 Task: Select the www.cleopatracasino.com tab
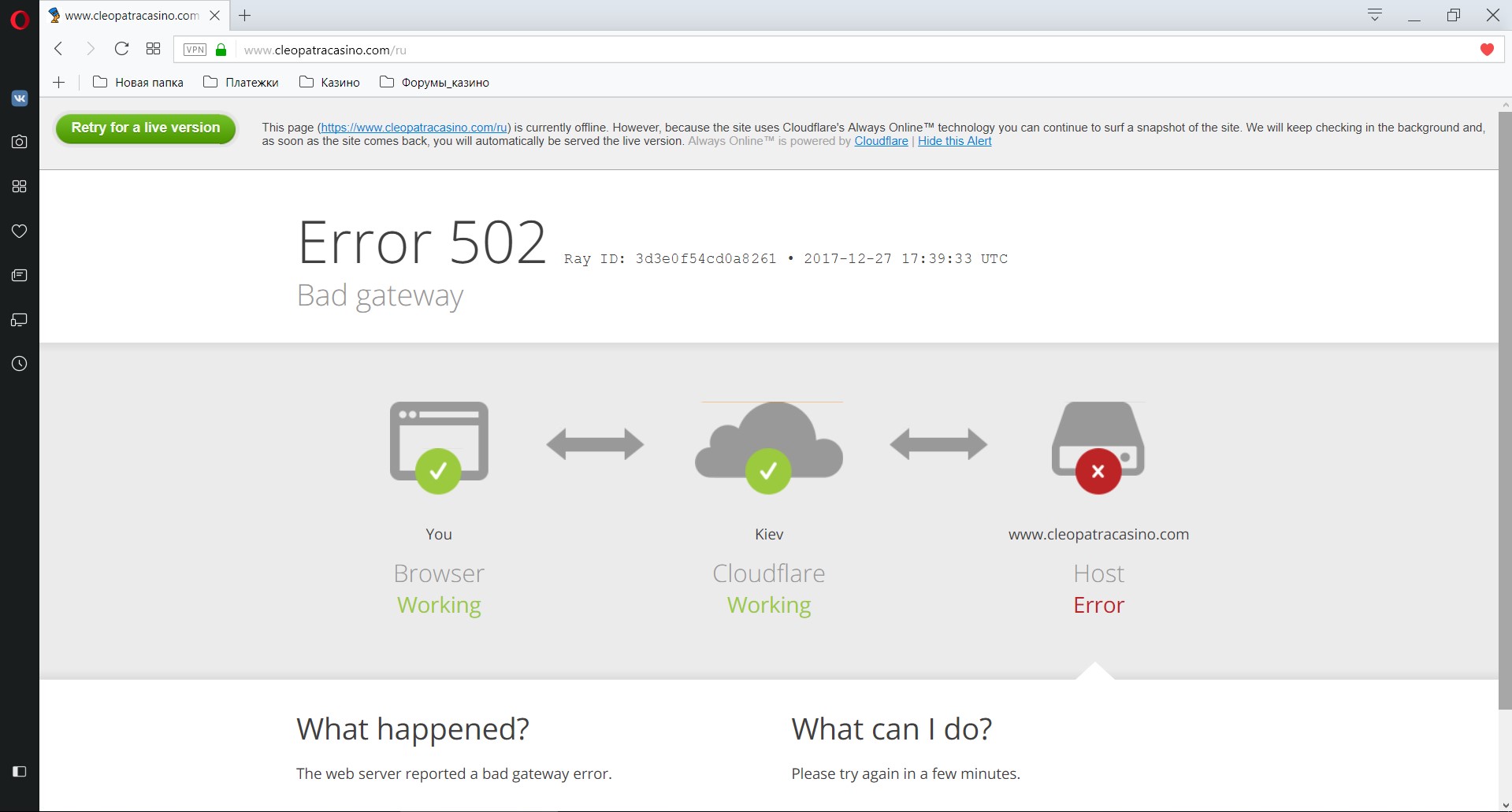pos(134,15)
